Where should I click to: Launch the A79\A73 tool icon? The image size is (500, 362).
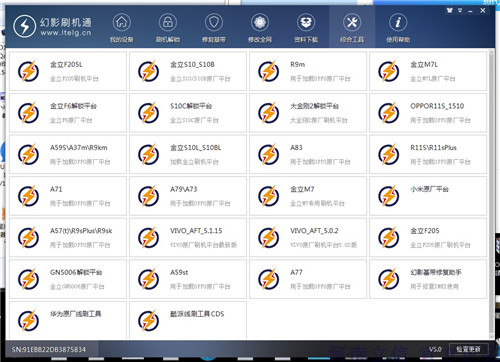click(x=148, y=196)
